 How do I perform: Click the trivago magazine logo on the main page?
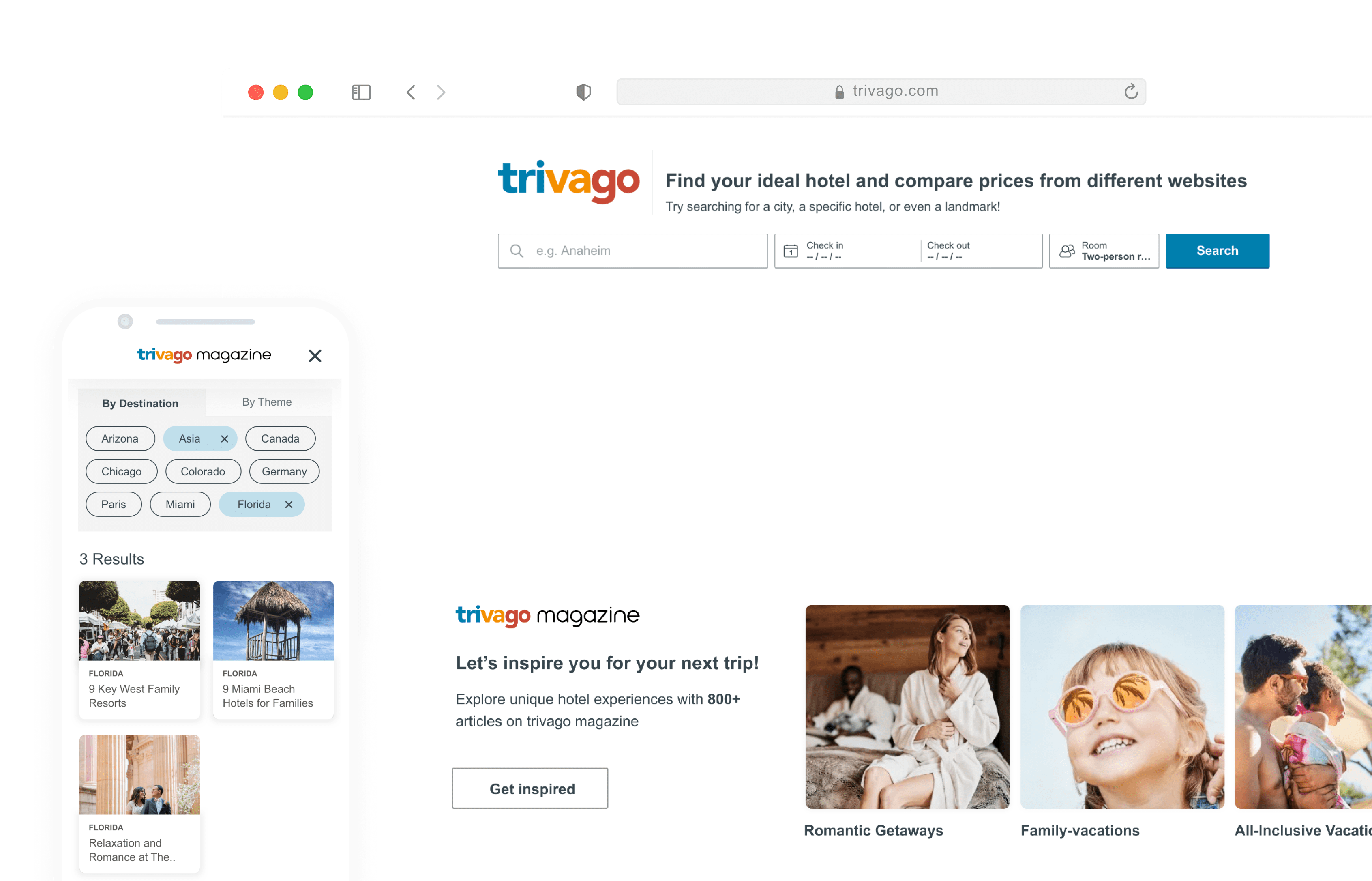coord(547,616)
